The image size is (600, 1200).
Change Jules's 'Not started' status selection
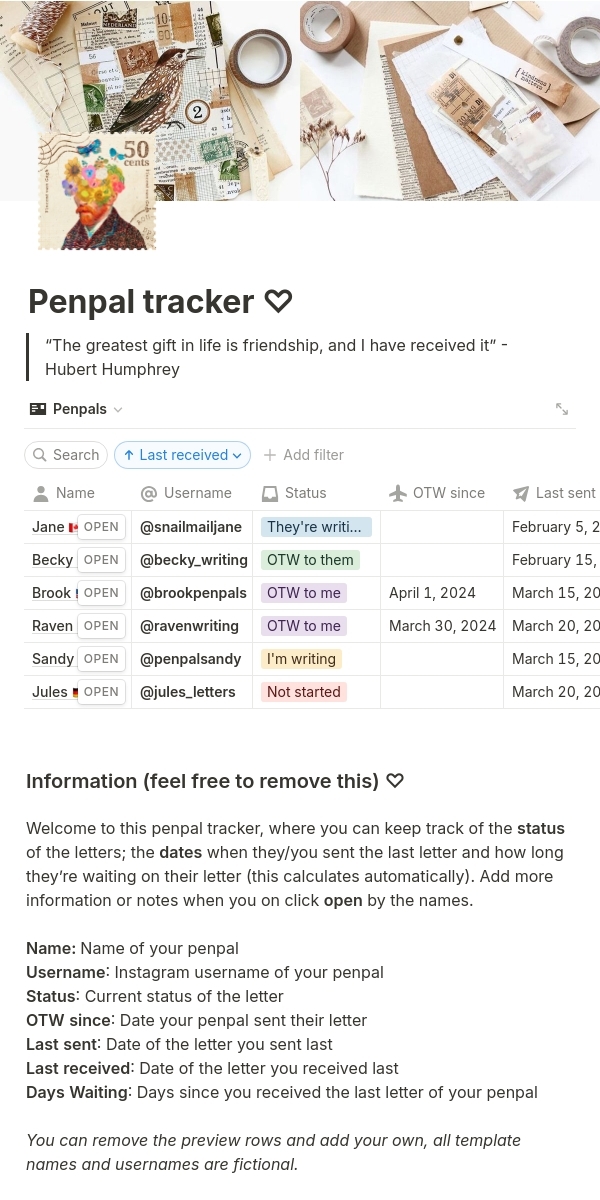point(303,691)
